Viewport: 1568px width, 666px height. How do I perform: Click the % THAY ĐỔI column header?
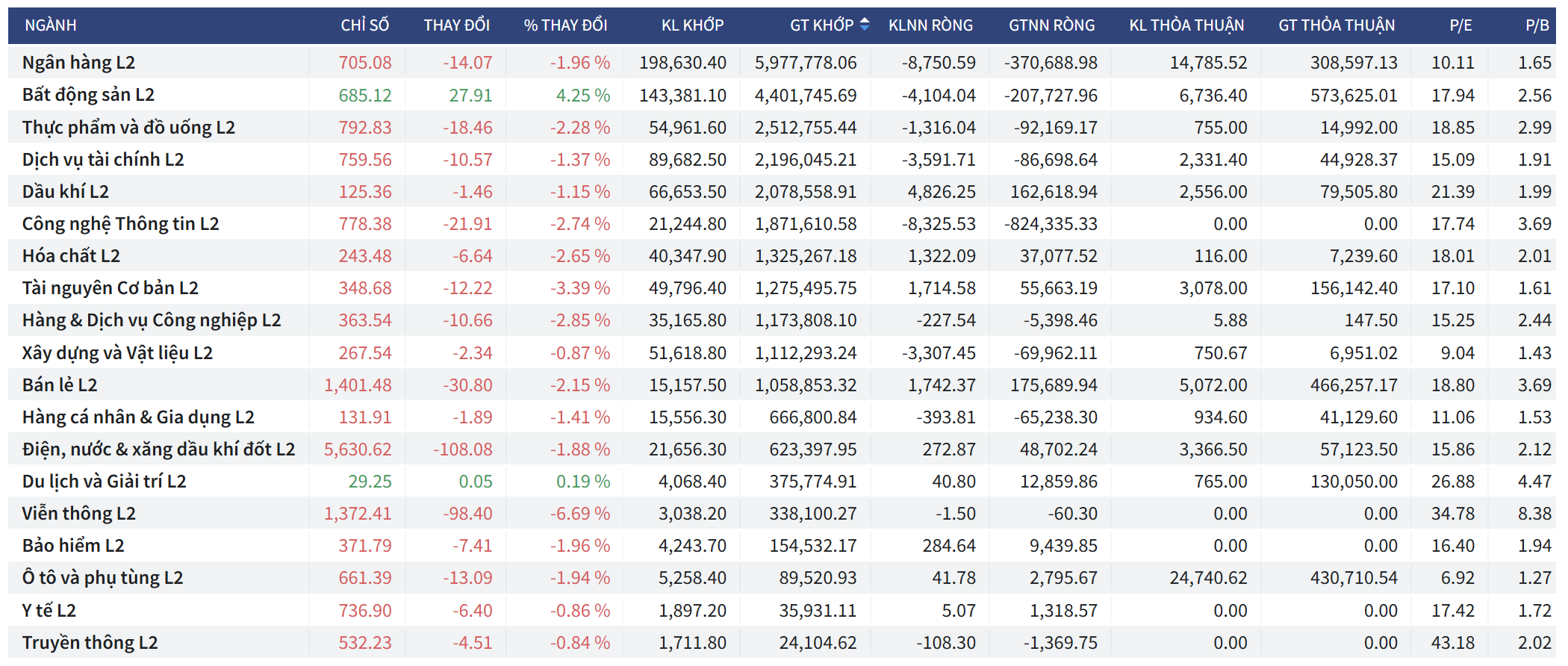565,25
